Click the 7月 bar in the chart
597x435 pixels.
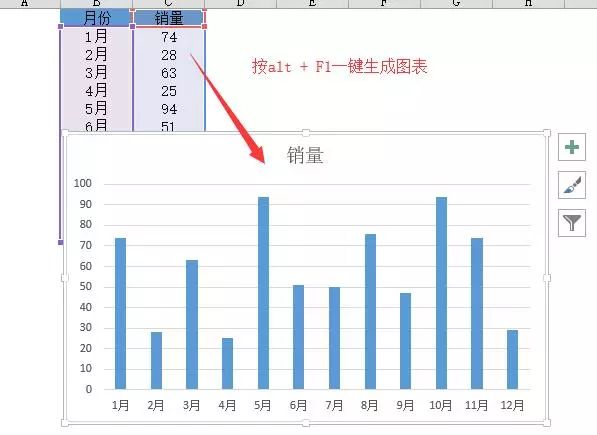334,338
